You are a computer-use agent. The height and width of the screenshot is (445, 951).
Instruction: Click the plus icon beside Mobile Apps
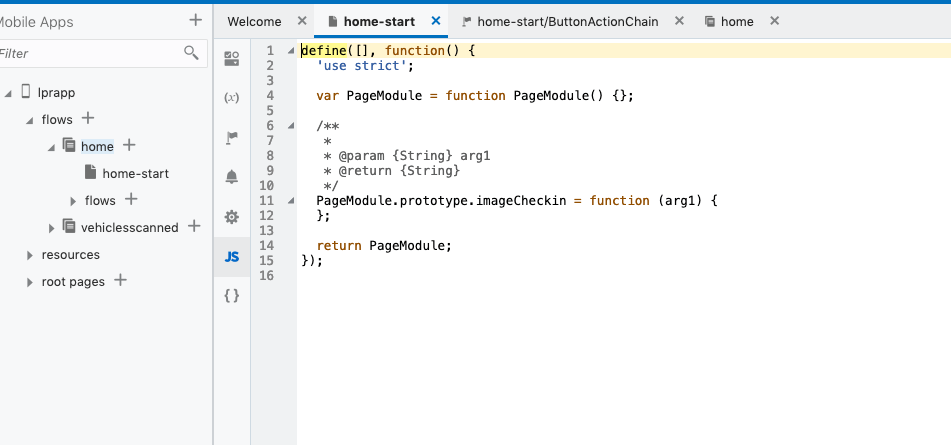(x=195, y=20)
